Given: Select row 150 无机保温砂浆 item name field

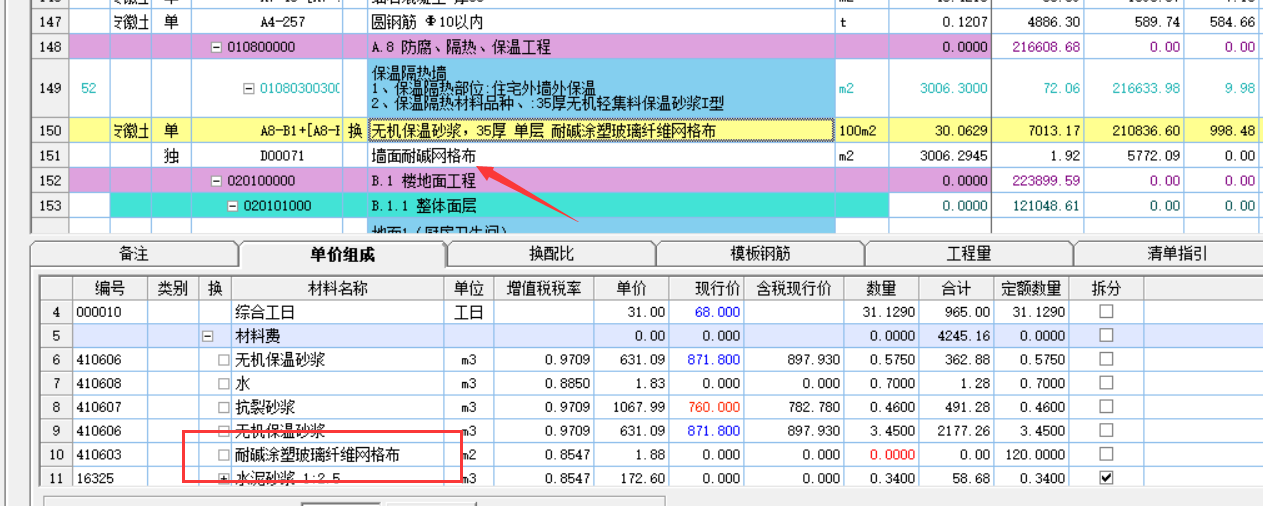Looking at the screenshot, I should (601, 131).
